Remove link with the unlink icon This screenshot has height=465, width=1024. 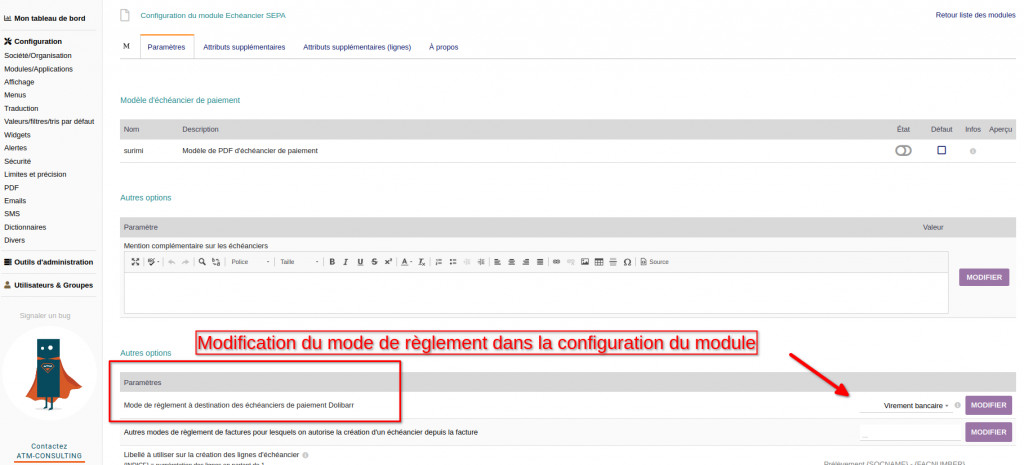point(571,262)
